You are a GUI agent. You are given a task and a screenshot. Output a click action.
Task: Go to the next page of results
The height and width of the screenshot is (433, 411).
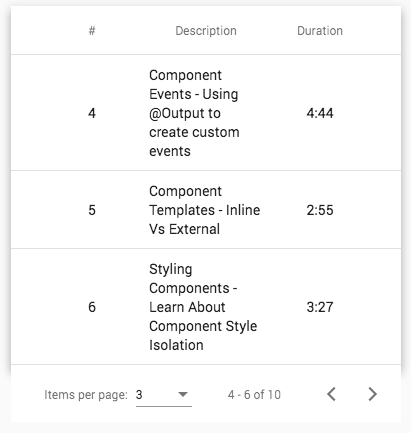372,394
